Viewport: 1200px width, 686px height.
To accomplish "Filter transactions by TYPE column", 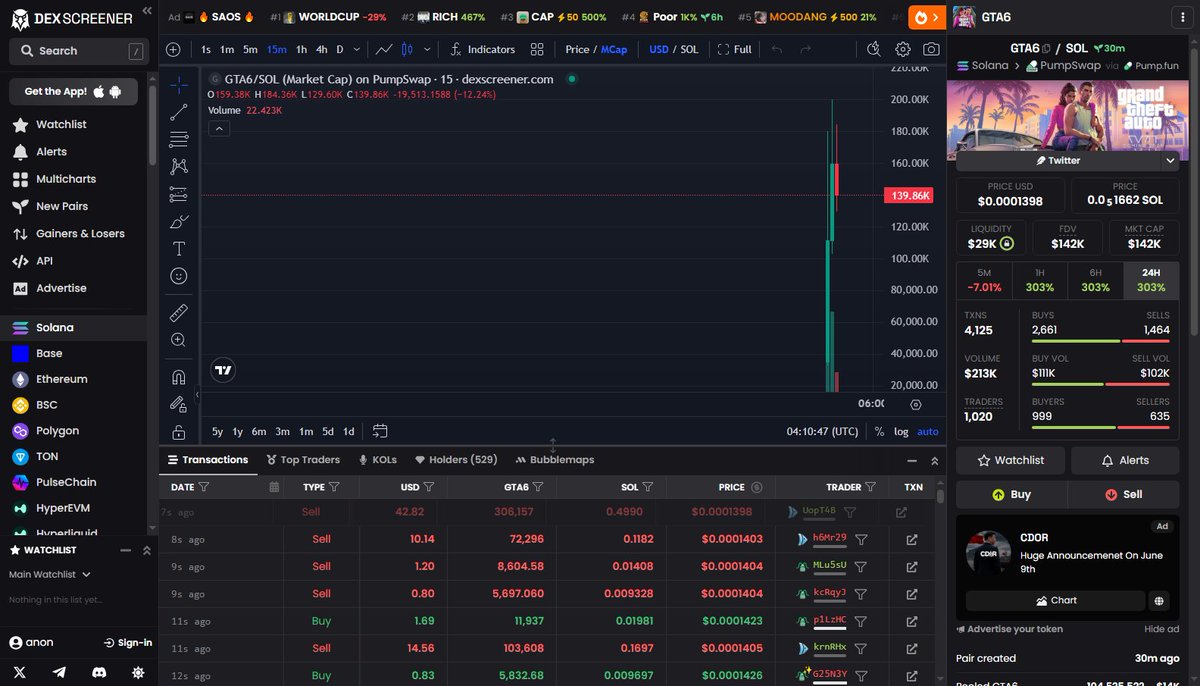I will tap(335, 487).
